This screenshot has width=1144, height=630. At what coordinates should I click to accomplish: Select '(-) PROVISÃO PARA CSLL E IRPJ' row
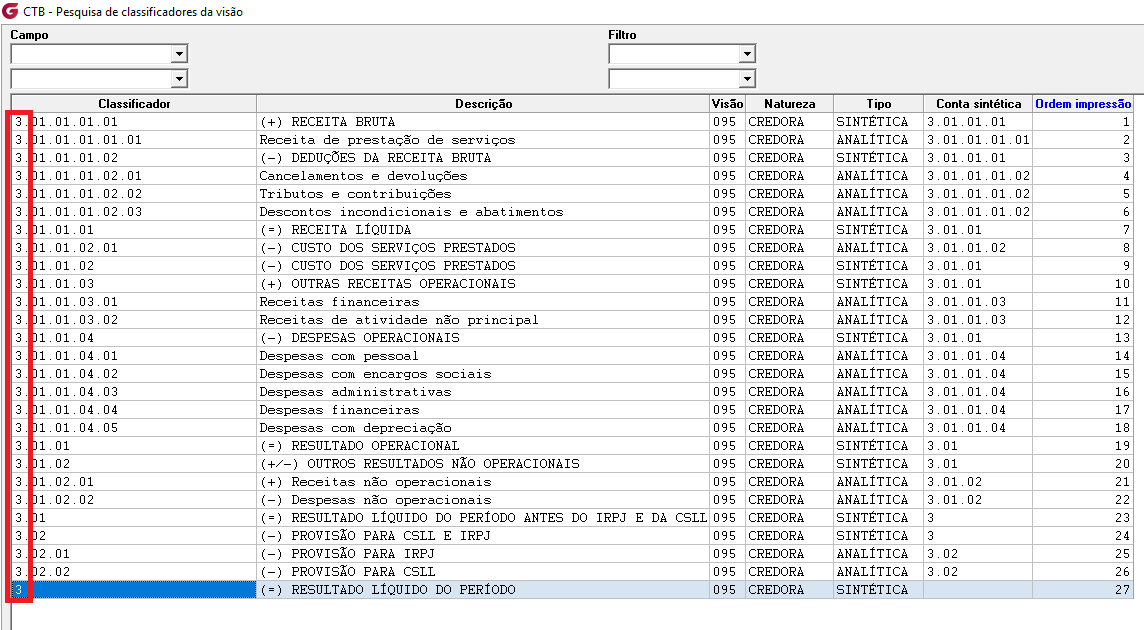[x=572, y=536]
